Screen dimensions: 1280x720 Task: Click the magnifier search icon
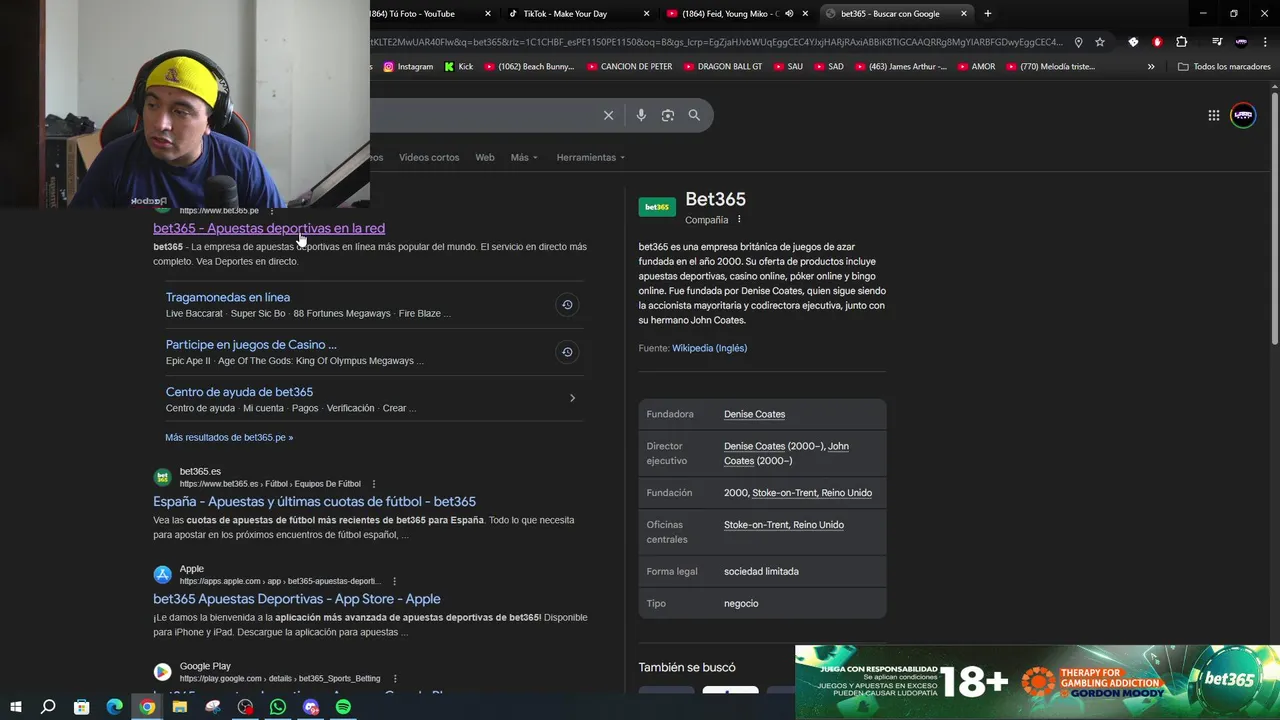pos(694,115)
